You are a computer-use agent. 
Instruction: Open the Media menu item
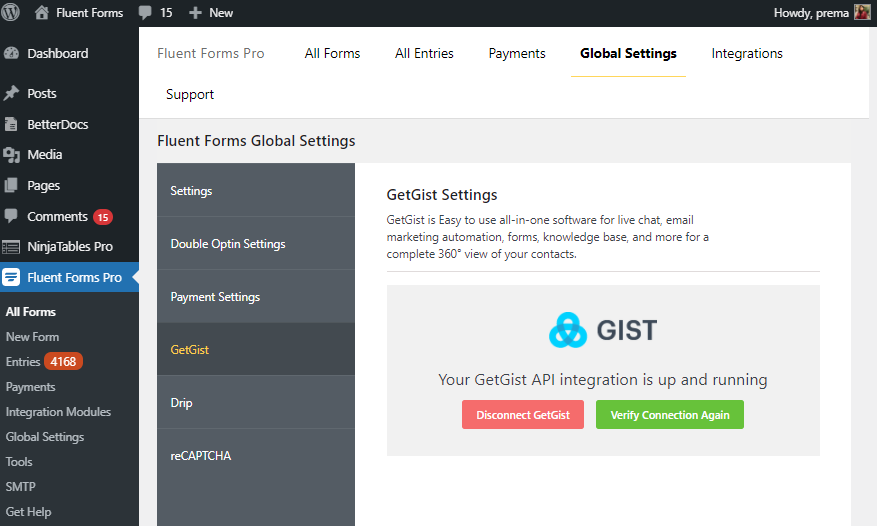pyautogui.click(x=69, y=154)
